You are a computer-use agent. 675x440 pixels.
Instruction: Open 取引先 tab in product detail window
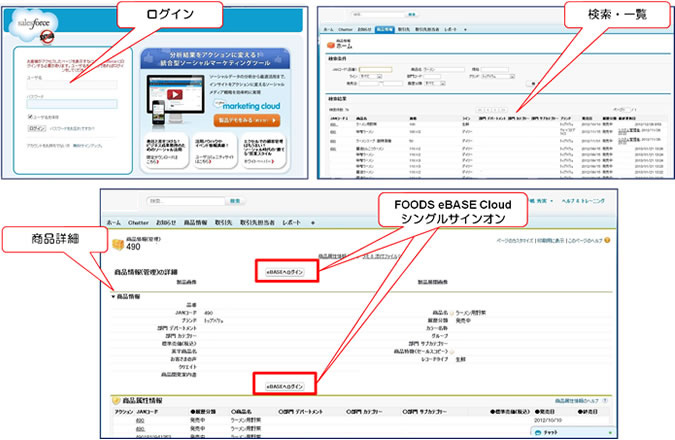(x=223, y=223)
